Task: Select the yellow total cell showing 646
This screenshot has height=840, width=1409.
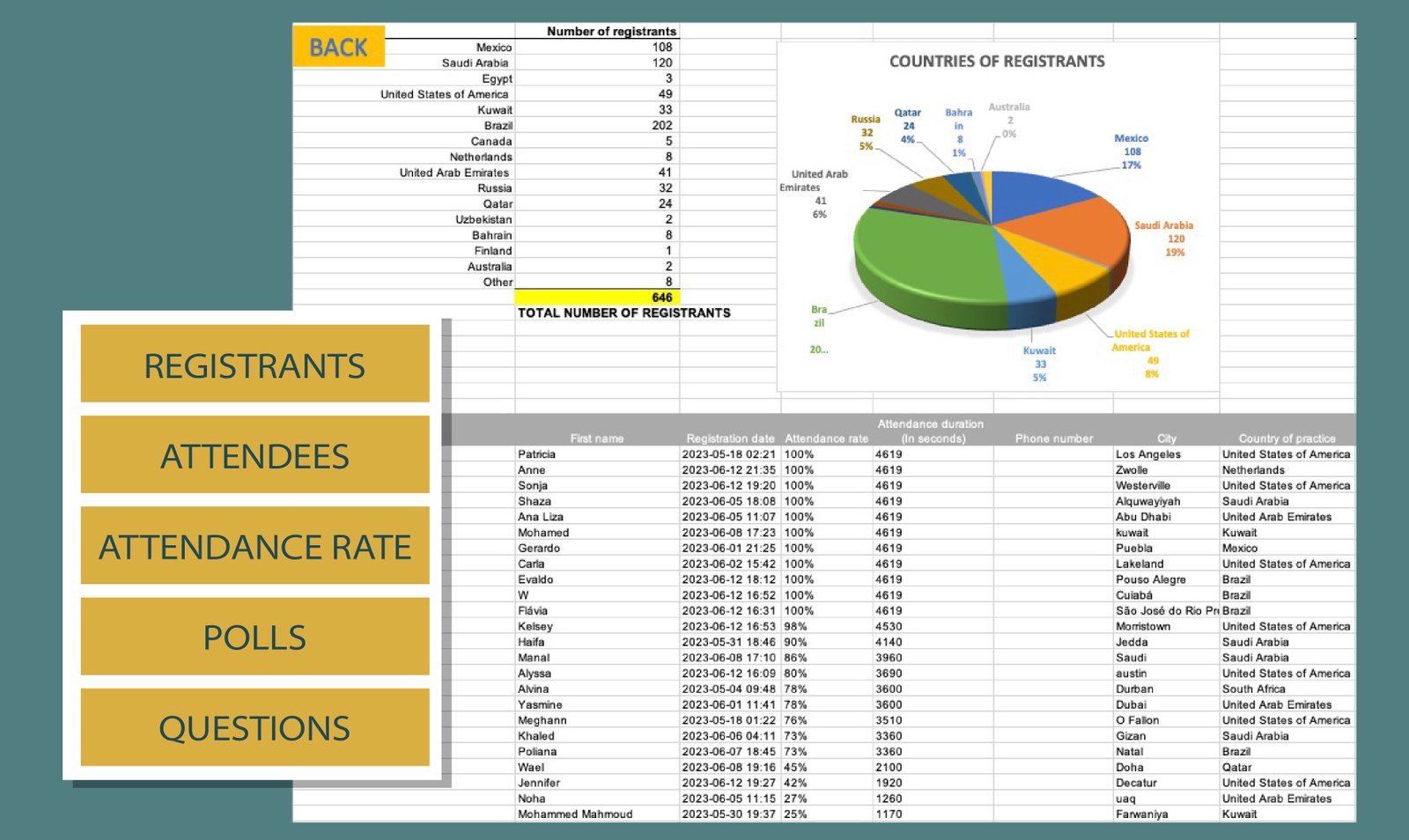Action: [596, 298]
